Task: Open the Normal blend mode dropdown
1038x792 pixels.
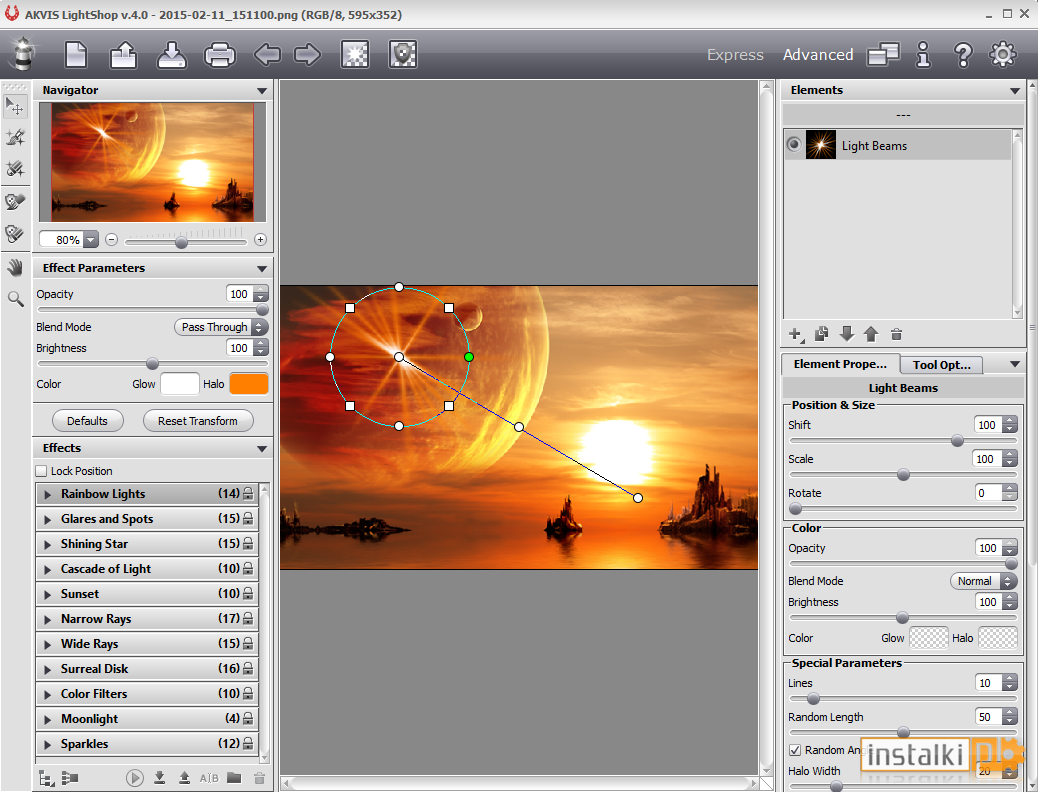Action: coord(983,581)
